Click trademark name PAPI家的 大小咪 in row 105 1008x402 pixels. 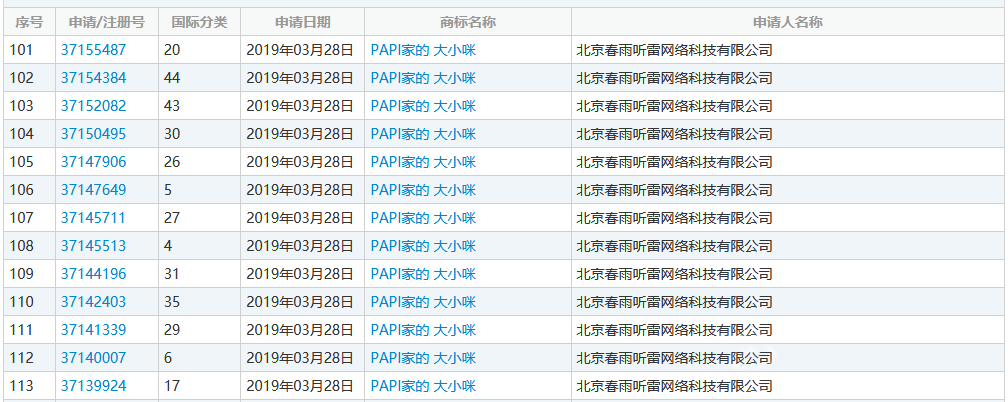423,162
